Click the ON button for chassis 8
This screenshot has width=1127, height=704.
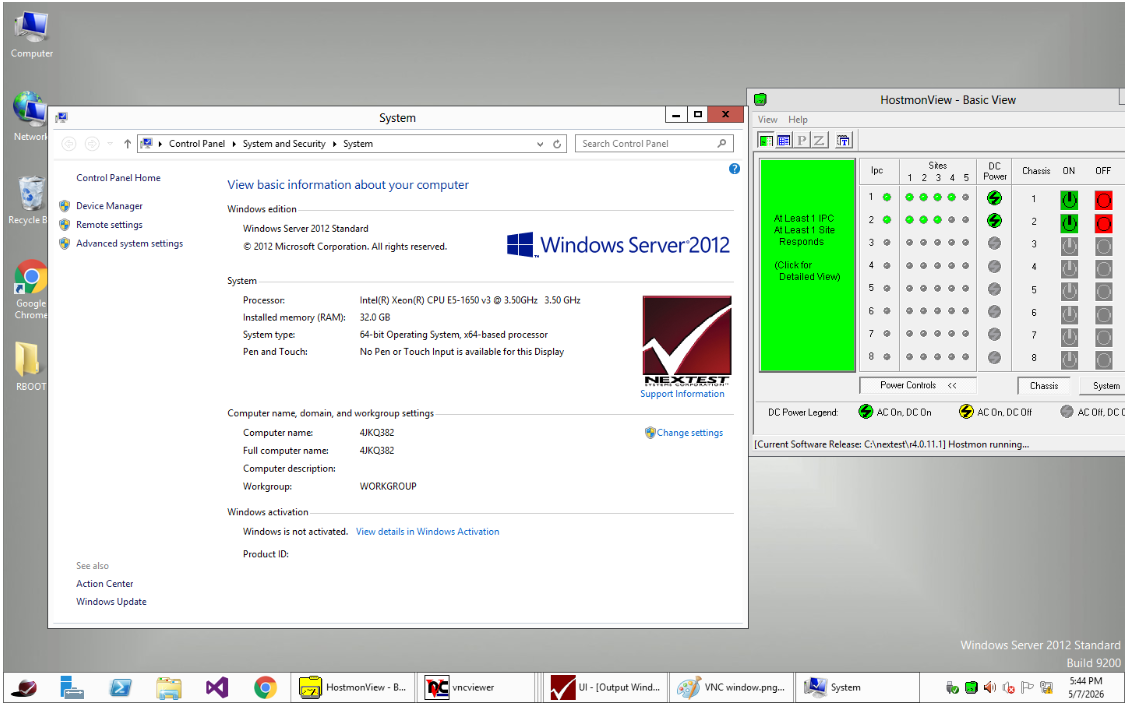tap(1069, 359)
